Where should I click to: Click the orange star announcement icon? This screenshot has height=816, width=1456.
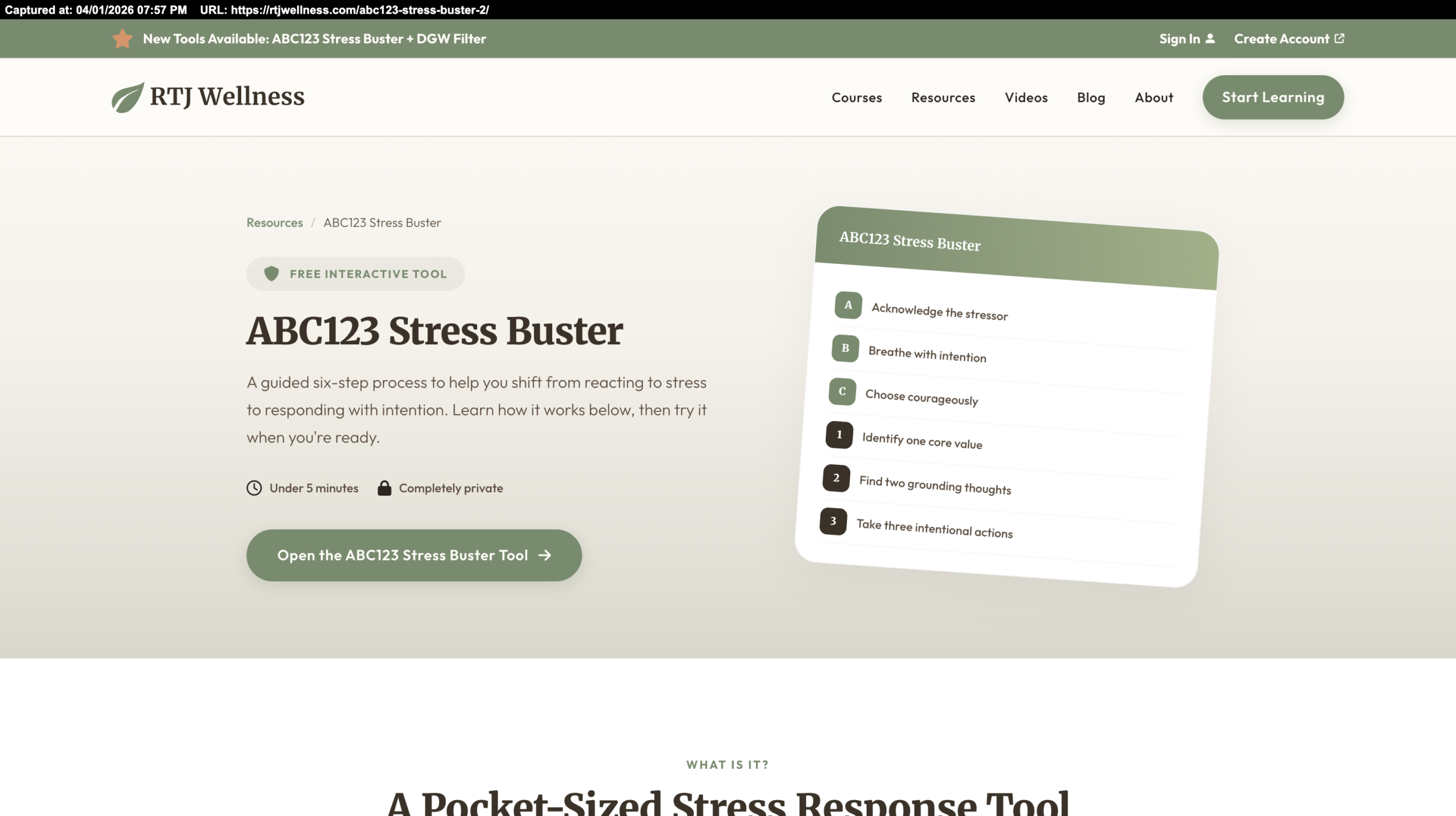(x=122, y=39)
